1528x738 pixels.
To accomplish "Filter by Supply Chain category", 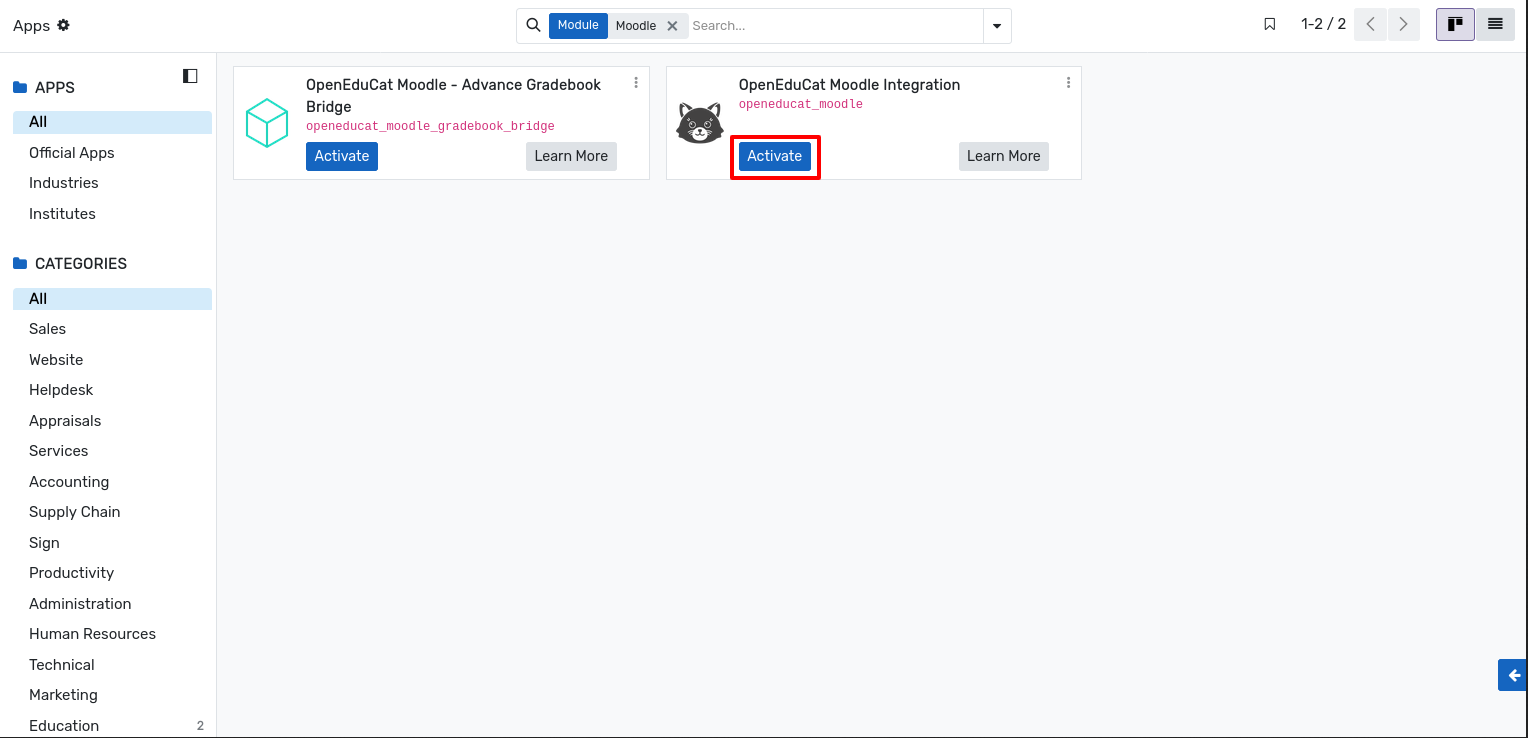I will click(112, 512).
